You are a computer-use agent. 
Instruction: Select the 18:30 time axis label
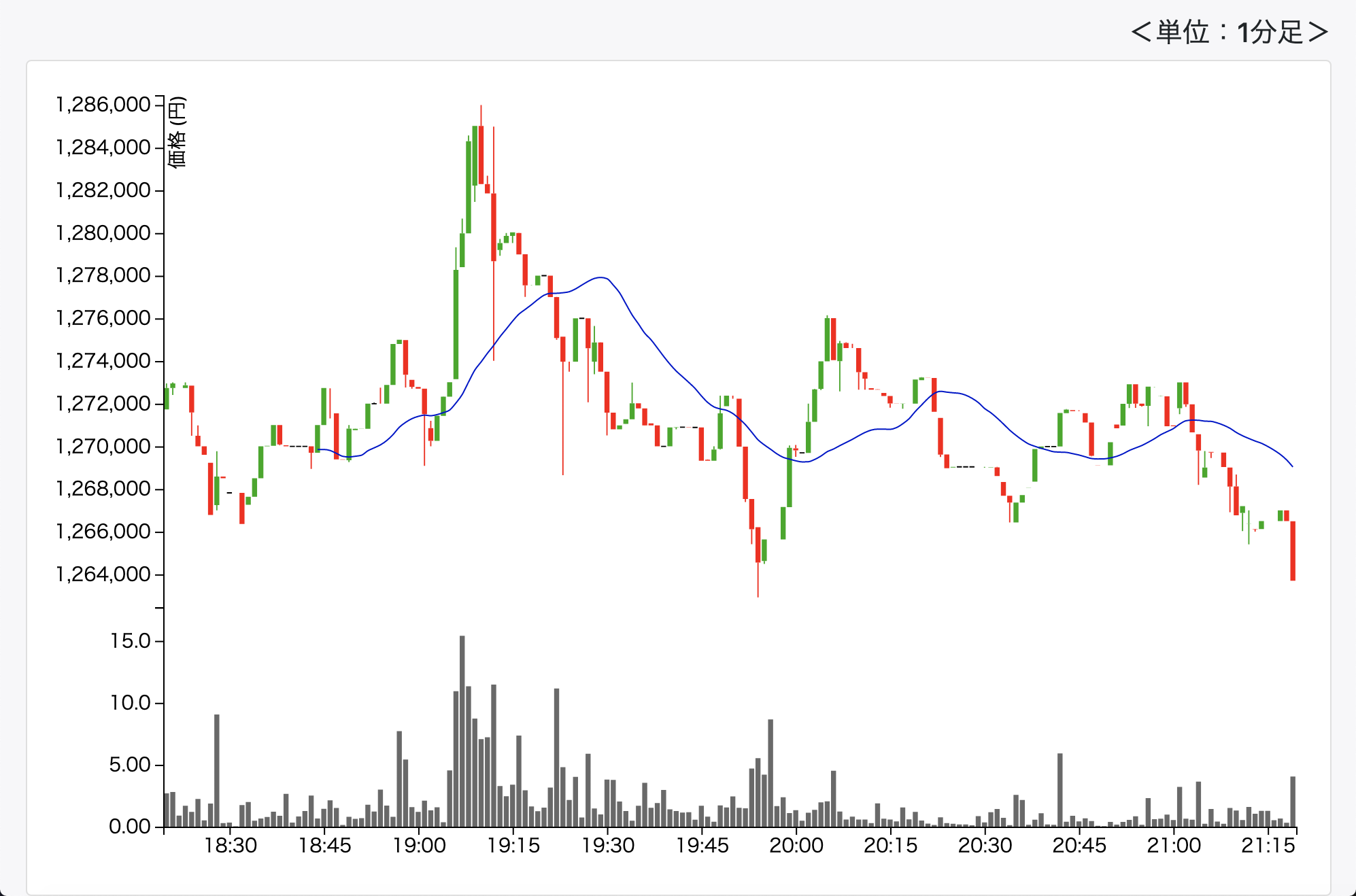click(231, 846)
